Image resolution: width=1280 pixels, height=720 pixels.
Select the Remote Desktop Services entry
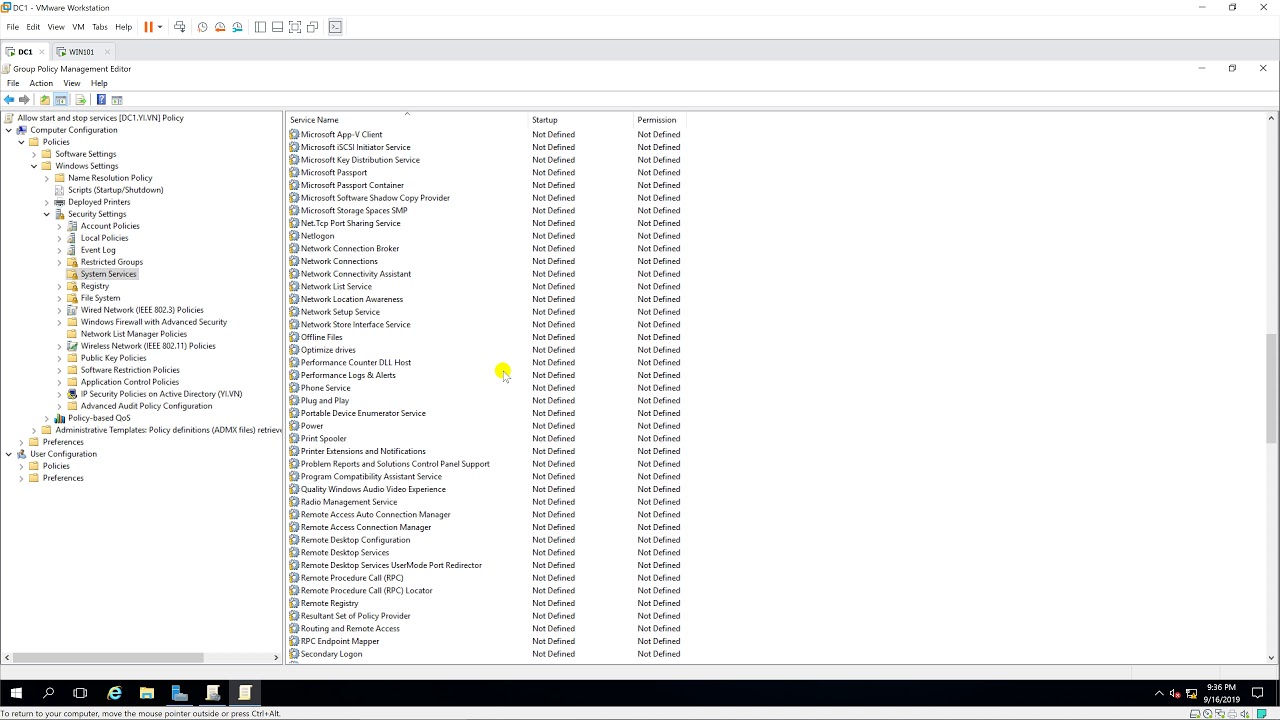pyautogui.click(x=344, y=553)
